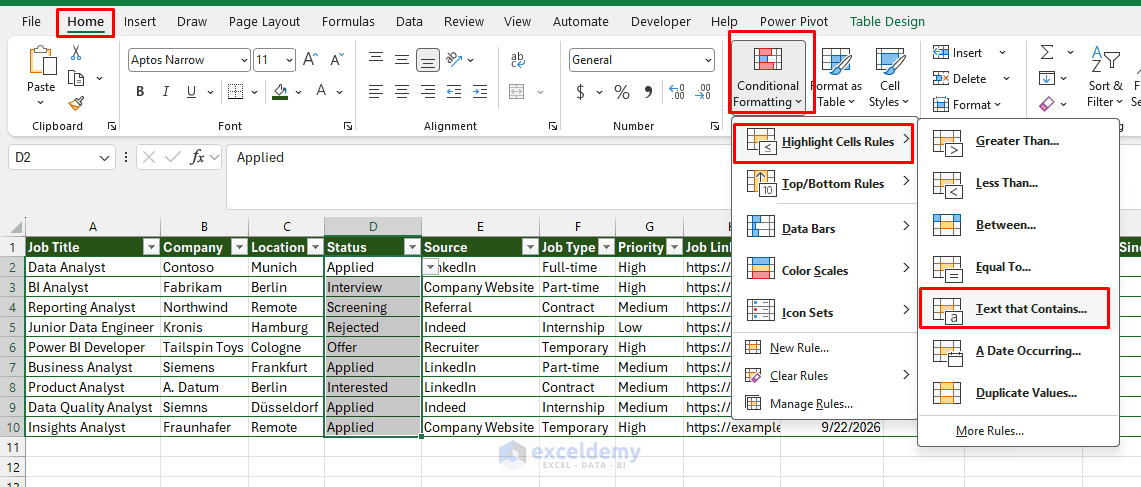Click the Decrease Indent icon
1141x487 pixels.
[x=454, y=92]
